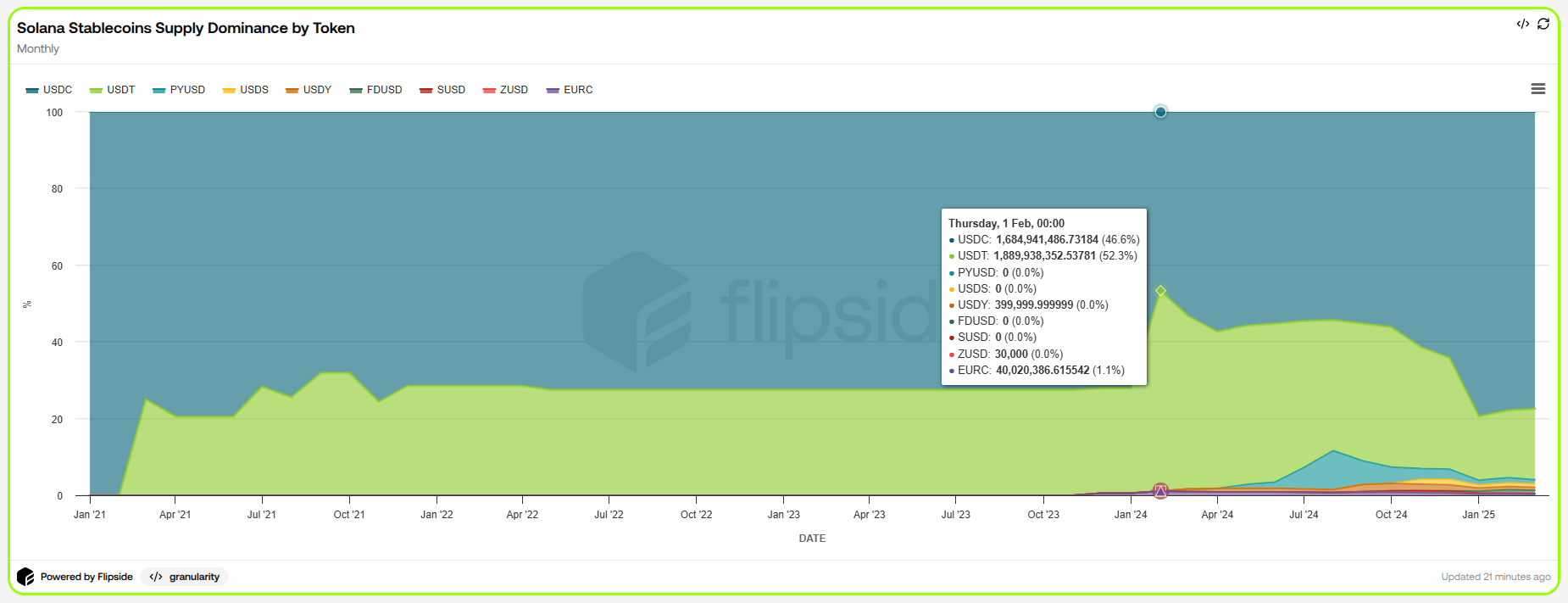Image resolution: width=1568 pixels, height=603 pixels.
Task: Click the chart title Solana Stablecoins Supply Dominance
Action: (x=186, y=28)
